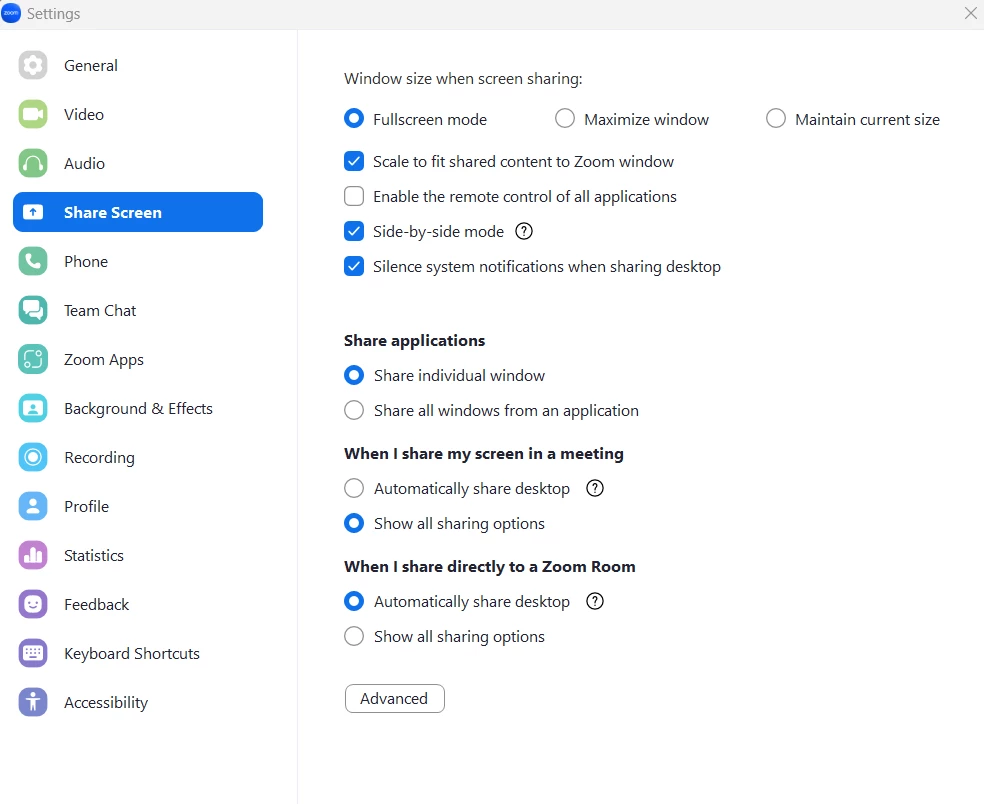This screenshot has height=804, width=984.
Task: Click the Recording circle icon
Action: (x=33, y=458)
